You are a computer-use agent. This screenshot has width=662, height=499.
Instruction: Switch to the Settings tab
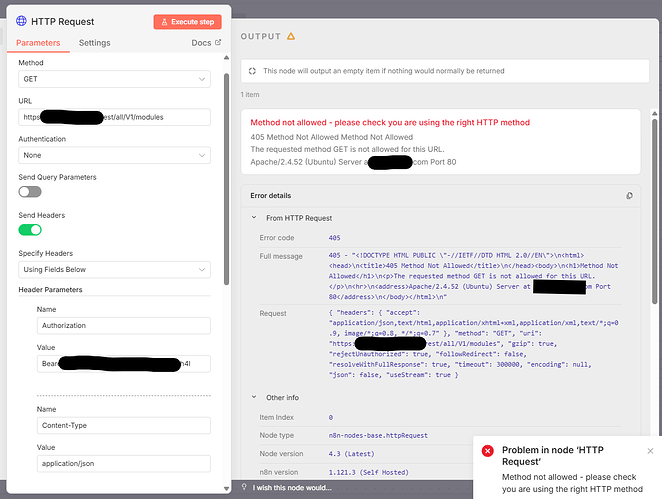tap(95, 43)
